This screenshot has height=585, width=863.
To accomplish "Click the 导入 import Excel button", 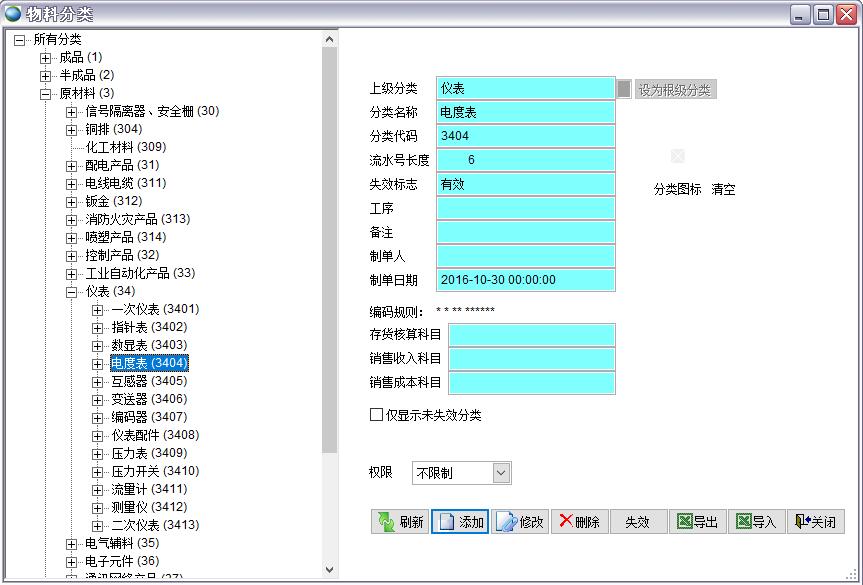I will [x=756, y=522].
